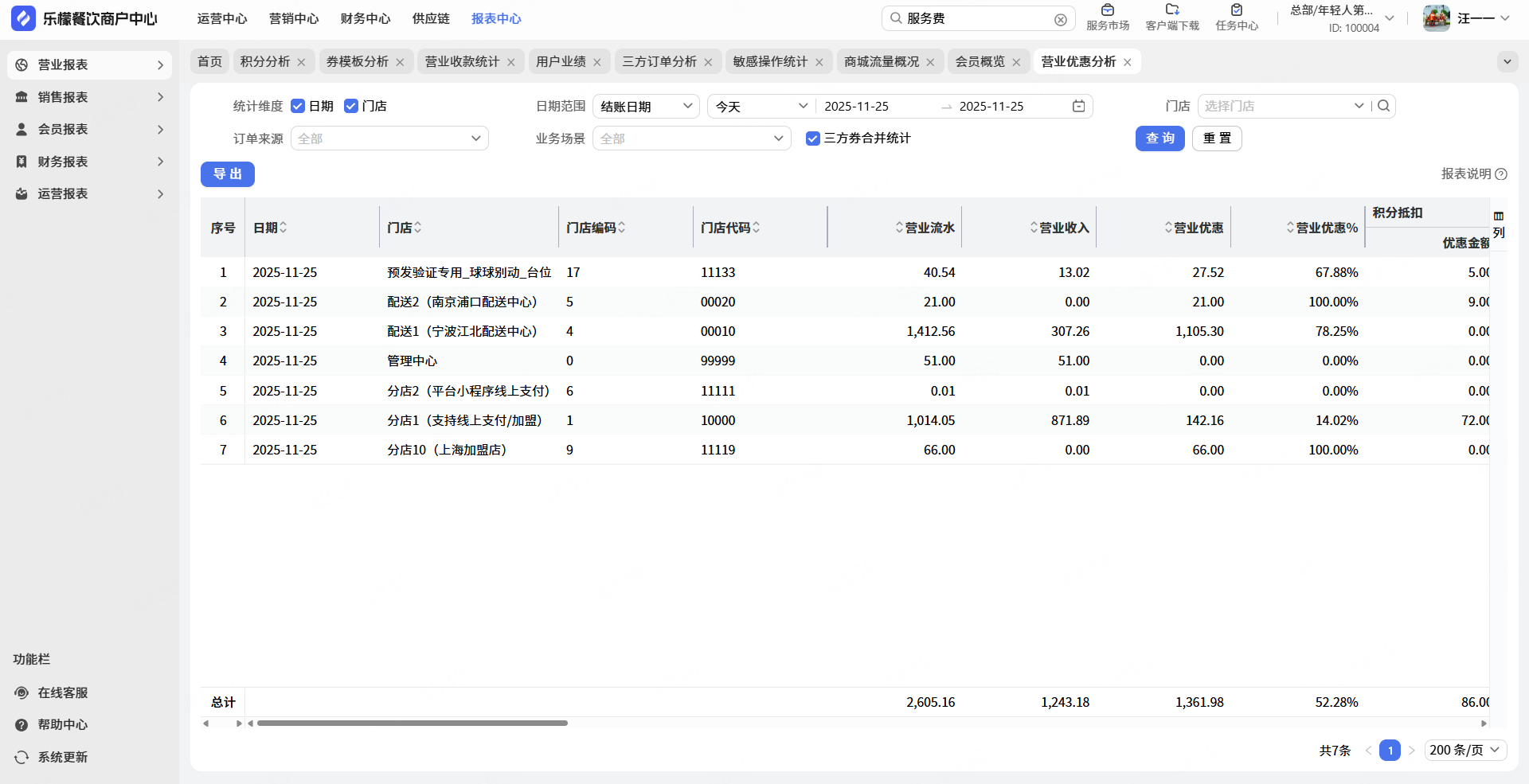Click the store search magnifier icon

[1384, 106]
